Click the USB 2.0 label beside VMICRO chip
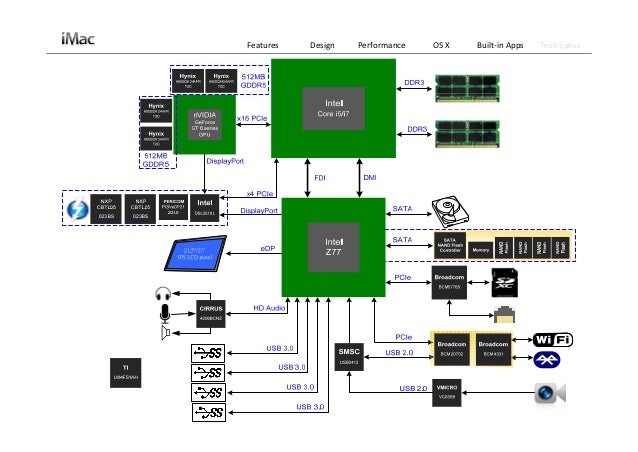Image resolution: width=638 pixels, height=452 pixels. [413, 388]
